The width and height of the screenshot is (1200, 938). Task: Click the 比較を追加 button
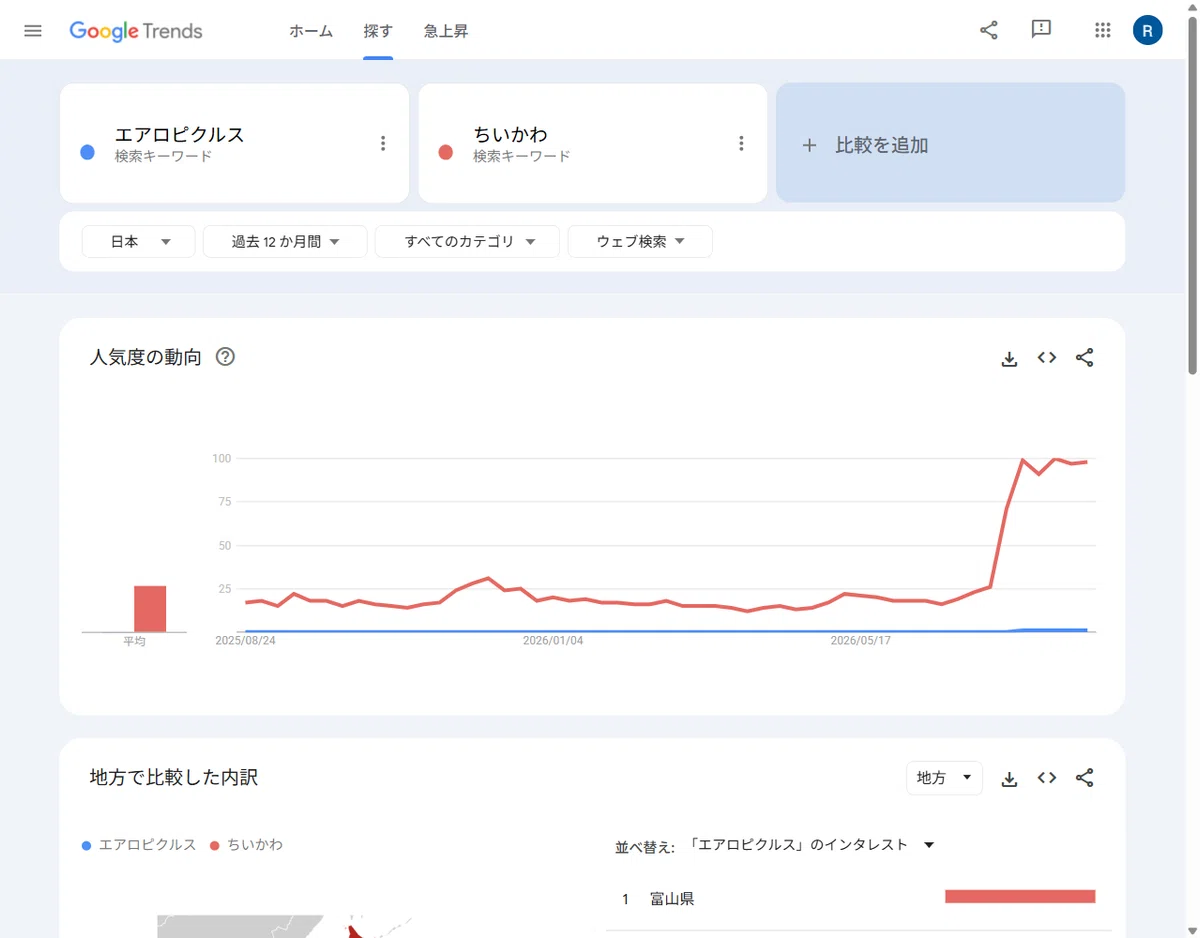(950, 143)
